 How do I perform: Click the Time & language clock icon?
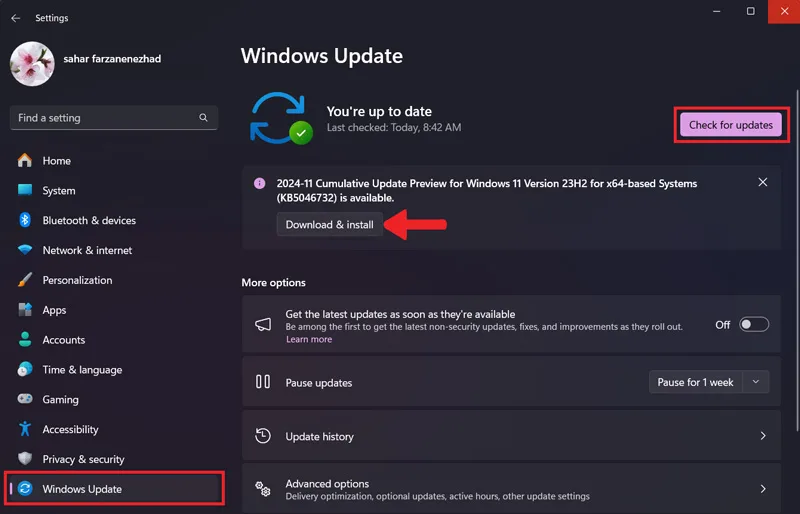(24, 369)
